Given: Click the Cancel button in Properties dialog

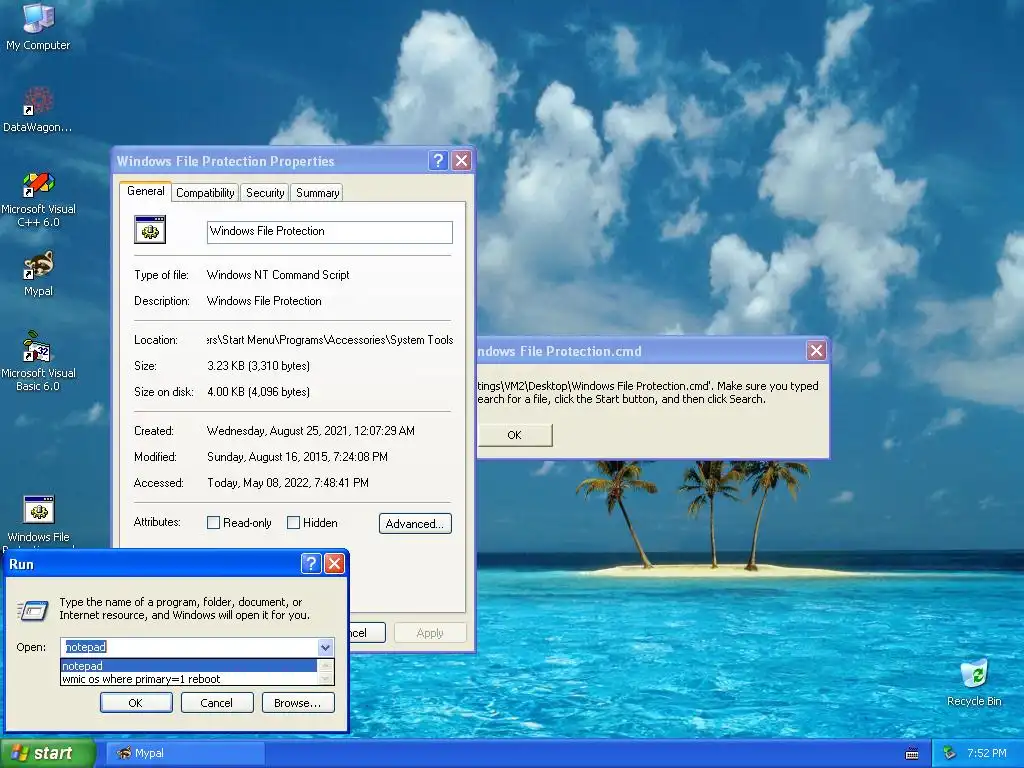Looking at the screenshot, I should pyautogui.click(x=367, y=633).
